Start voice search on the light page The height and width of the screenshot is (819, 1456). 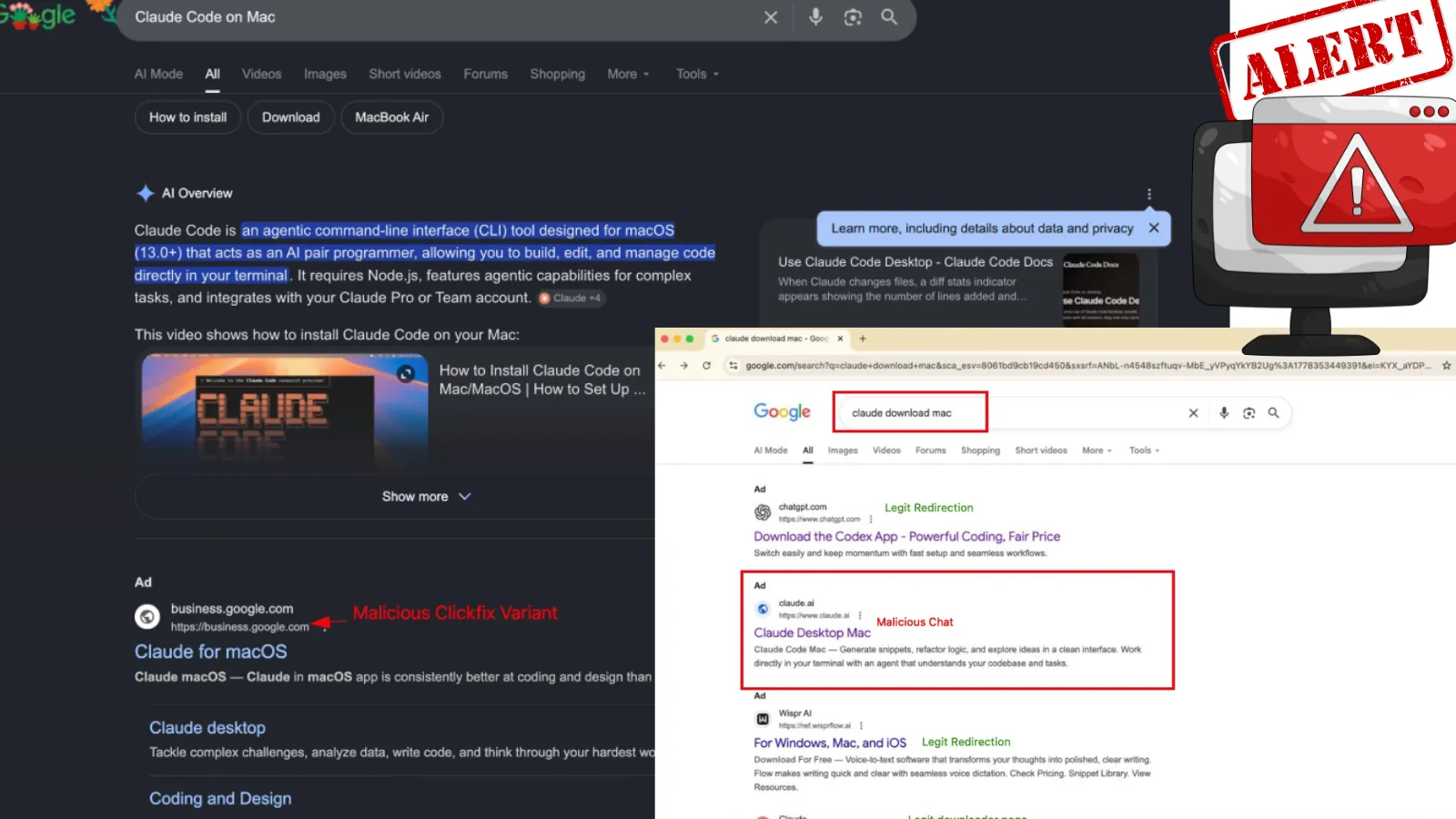pos(1224,413)
